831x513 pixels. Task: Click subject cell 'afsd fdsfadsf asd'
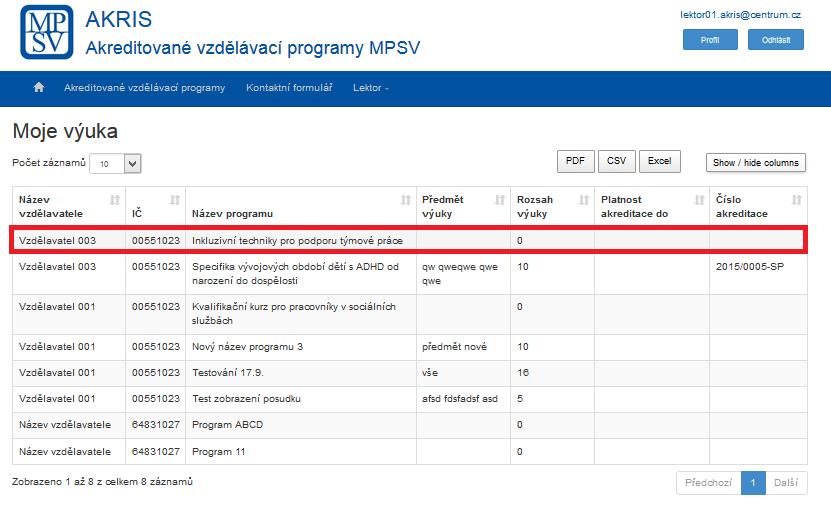click(463, 399)
